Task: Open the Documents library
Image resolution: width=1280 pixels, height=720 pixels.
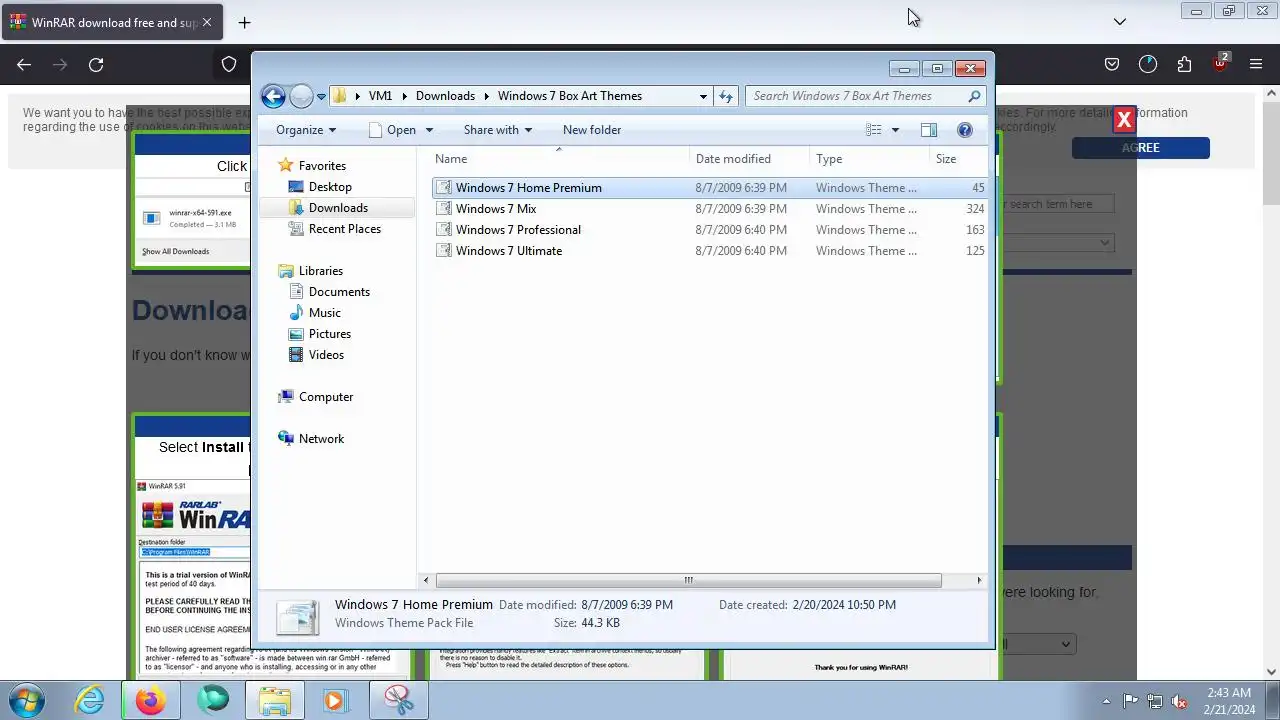Action: [x=339, y=292]
